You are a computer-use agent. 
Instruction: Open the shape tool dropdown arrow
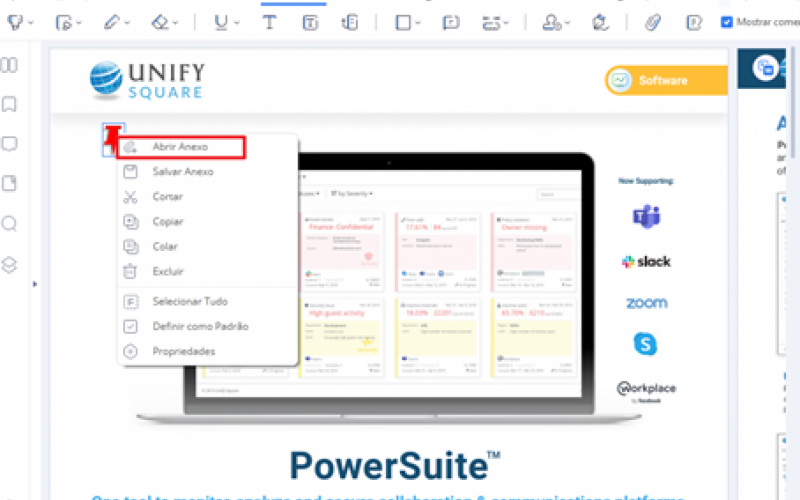coord(418,22)
